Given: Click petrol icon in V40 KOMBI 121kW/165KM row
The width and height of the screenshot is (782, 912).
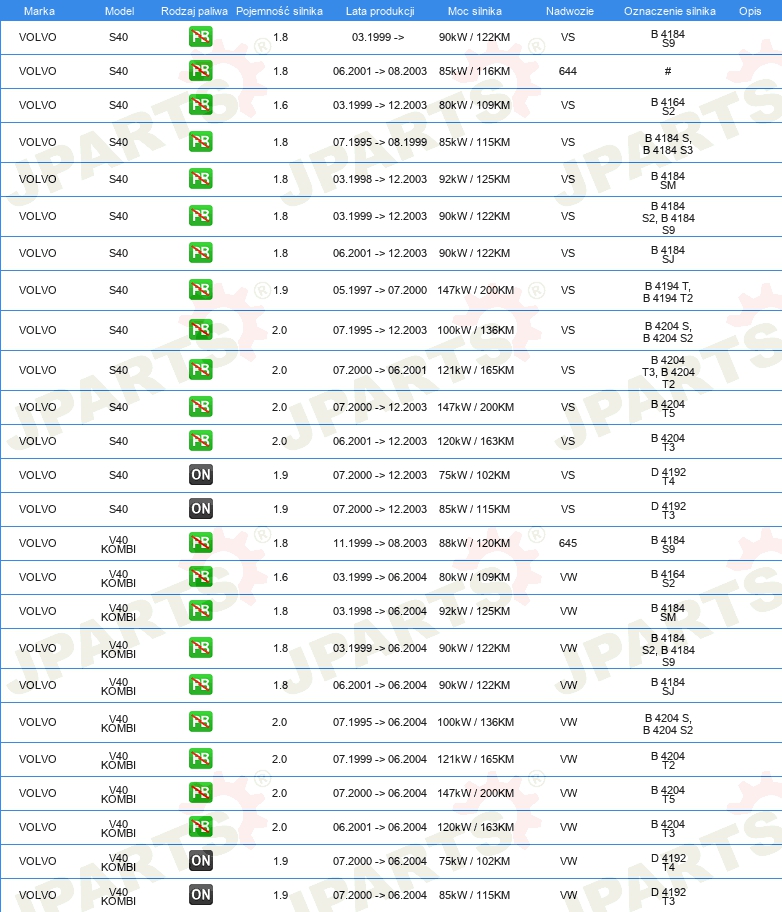Looking at the screenshot, I should 201,758.
